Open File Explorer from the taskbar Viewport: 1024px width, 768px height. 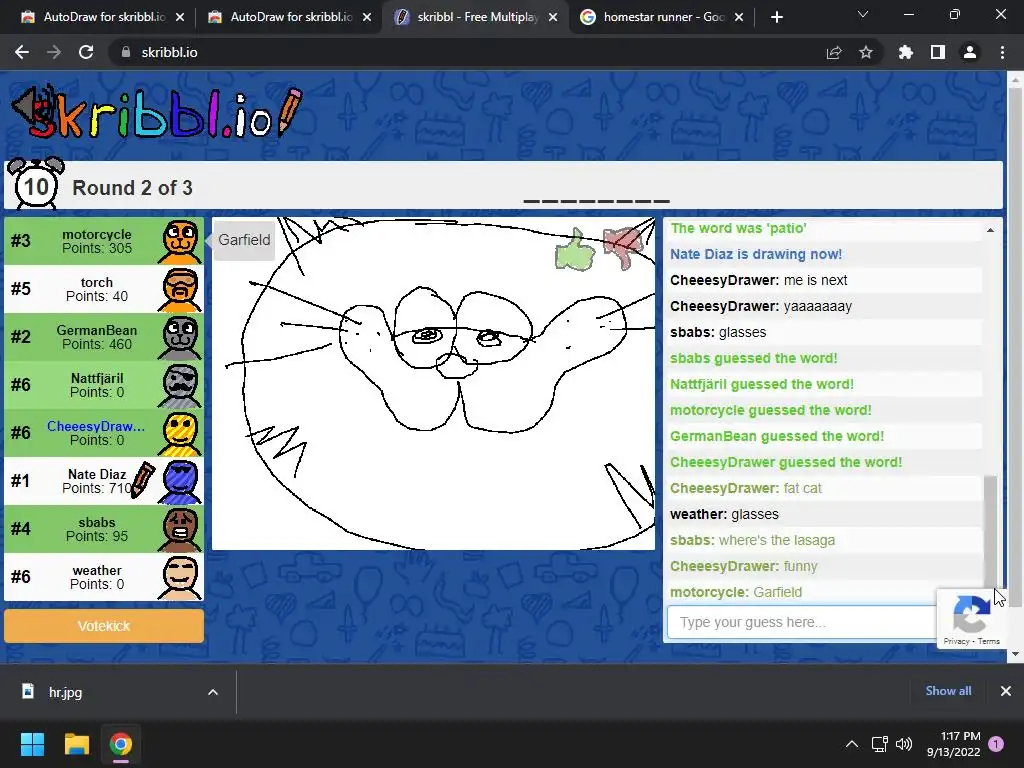(76, 744)
